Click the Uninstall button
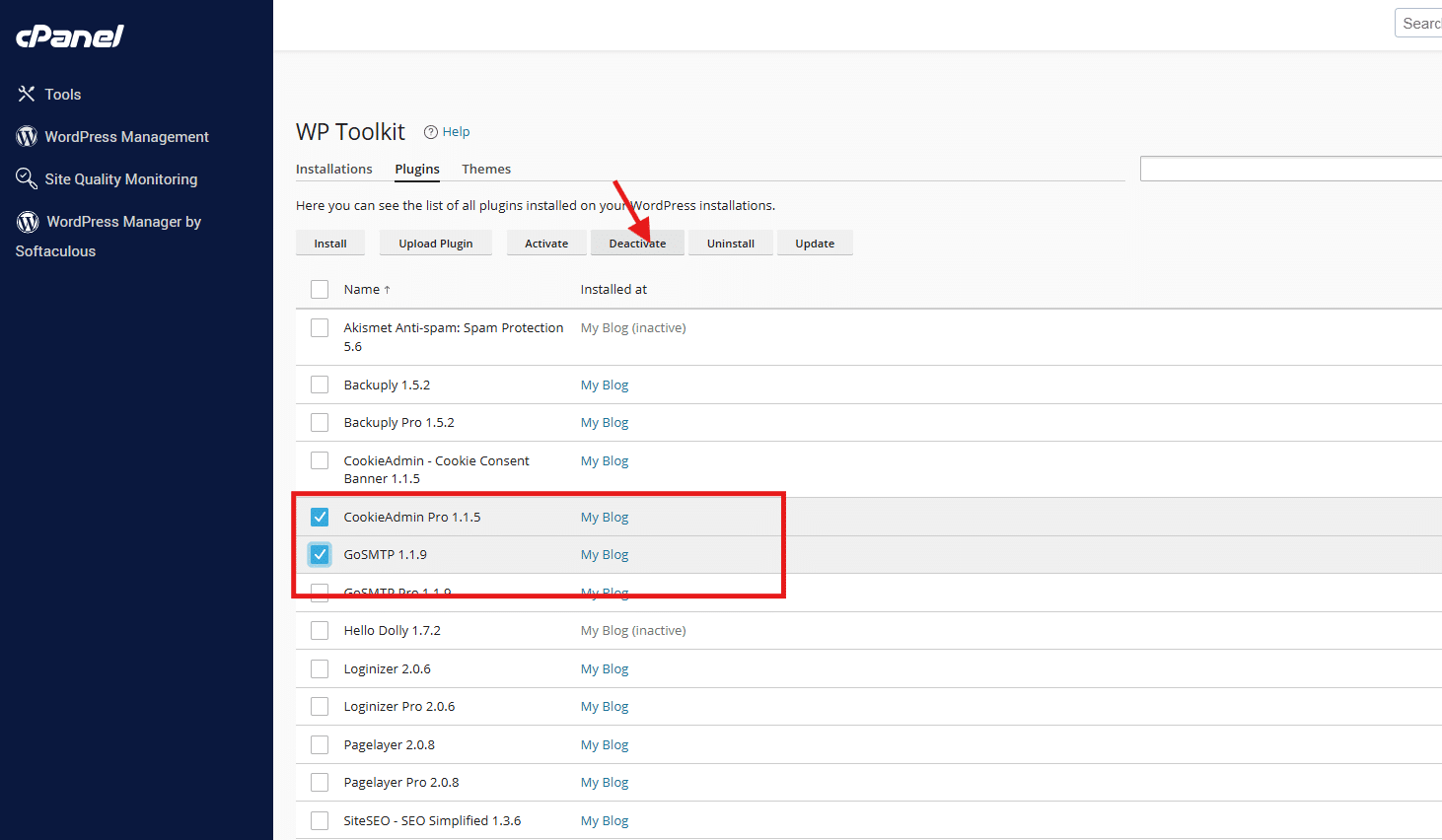Screen dimensions: 1442x840 point(730,243)
